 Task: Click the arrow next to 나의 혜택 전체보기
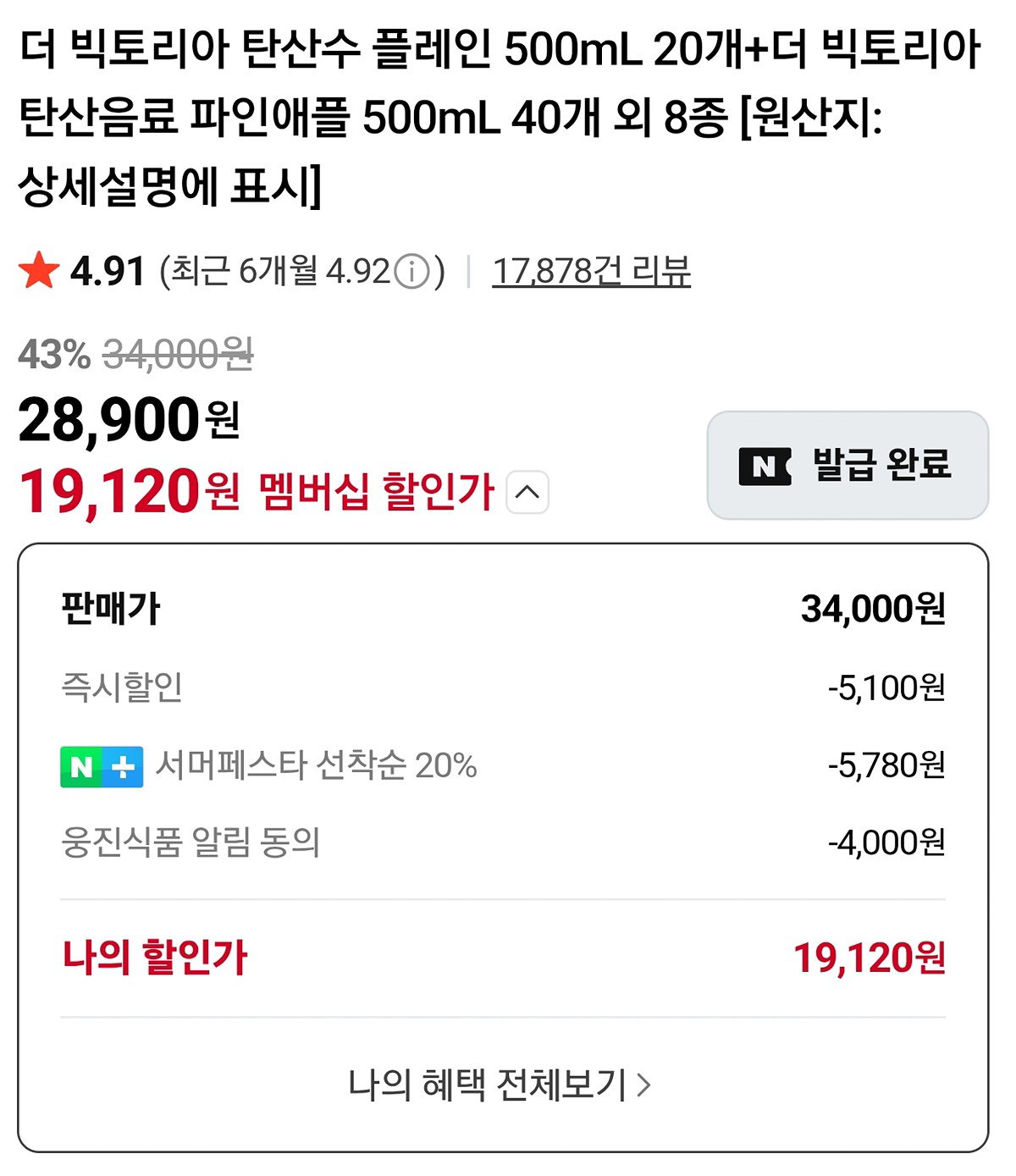pos(643,1085)
